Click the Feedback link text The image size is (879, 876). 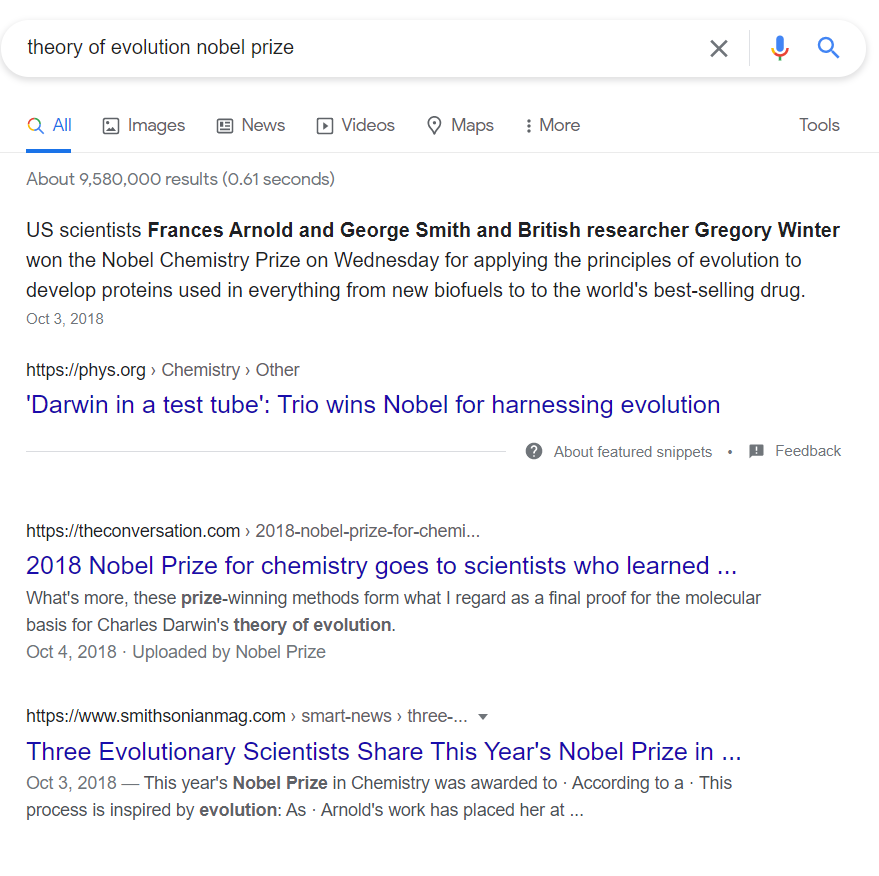point(808,451)
